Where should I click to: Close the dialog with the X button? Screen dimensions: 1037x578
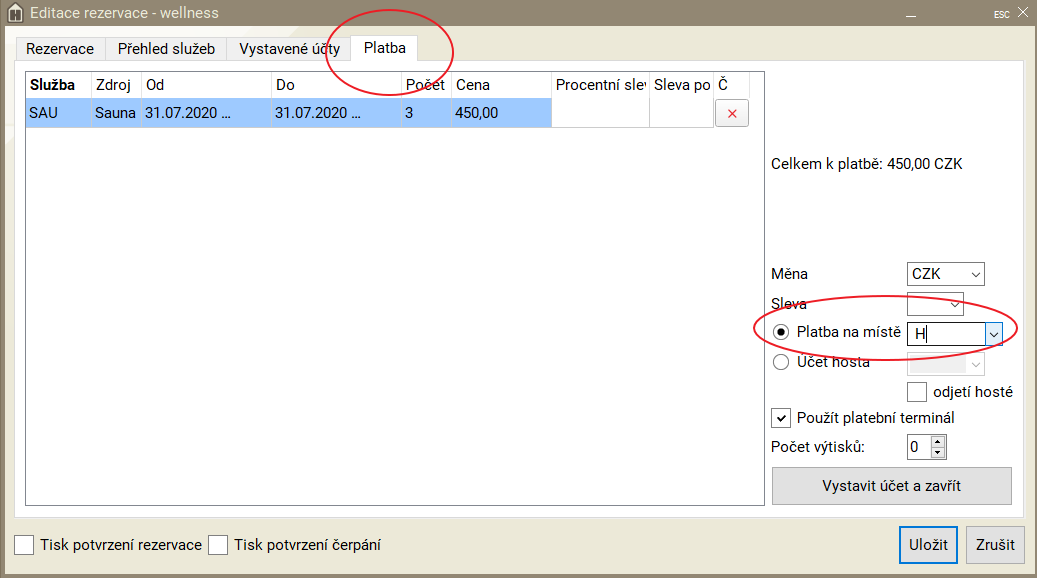pos(1022,13)
